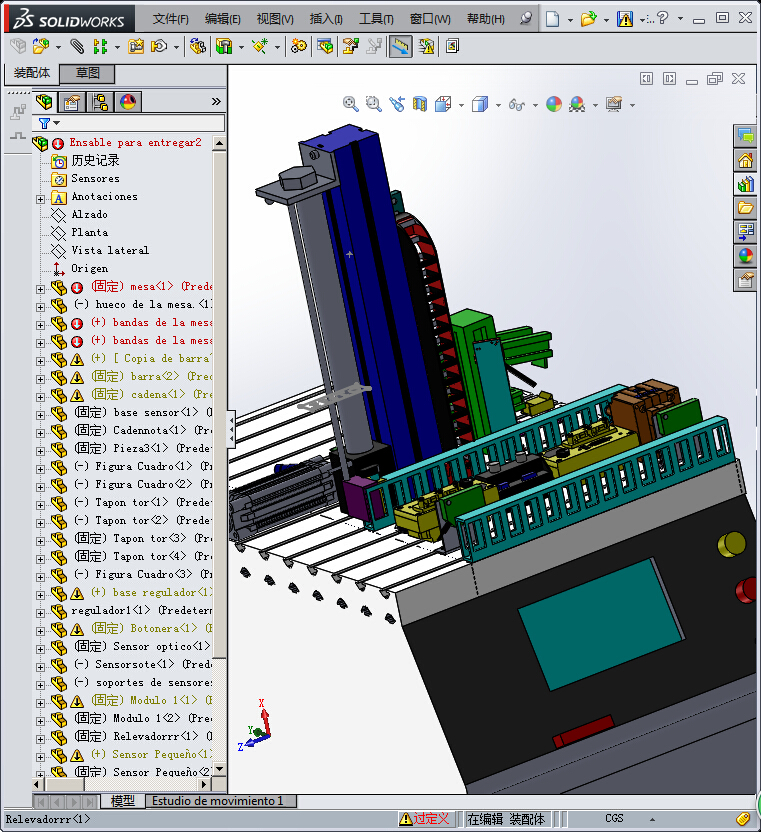This screenshot has height=832, width=761.
Task: Open the Insert Components dropdown arrow
Action: tap(58, 47)
